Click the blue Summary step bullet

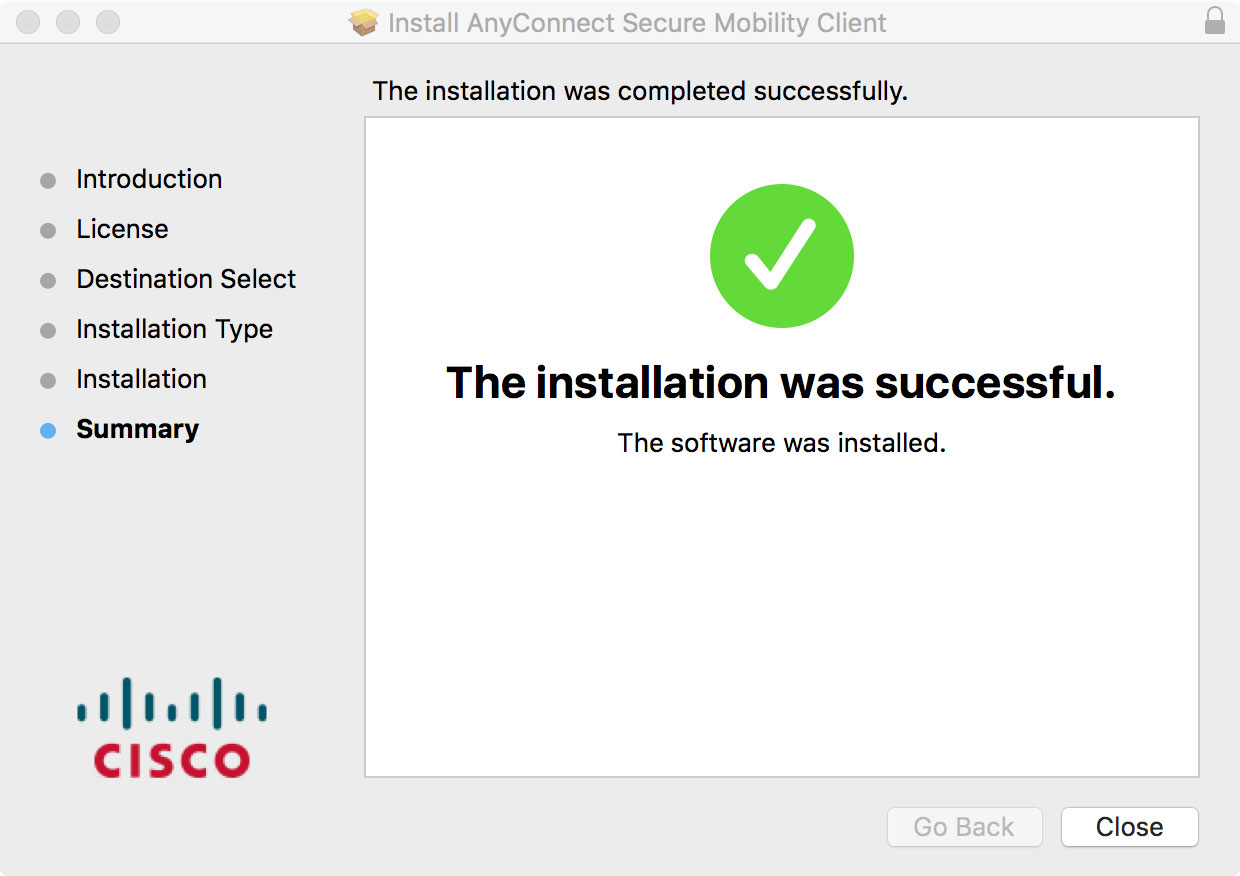pyautogui.click(x=48, y=430)
